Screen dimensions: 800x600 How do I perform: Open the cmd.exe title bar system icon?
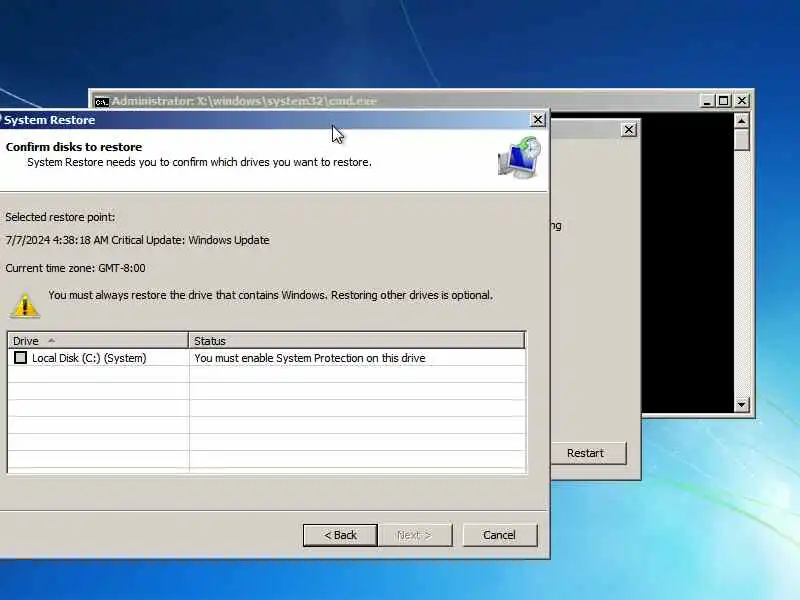[x=102, y=102]
